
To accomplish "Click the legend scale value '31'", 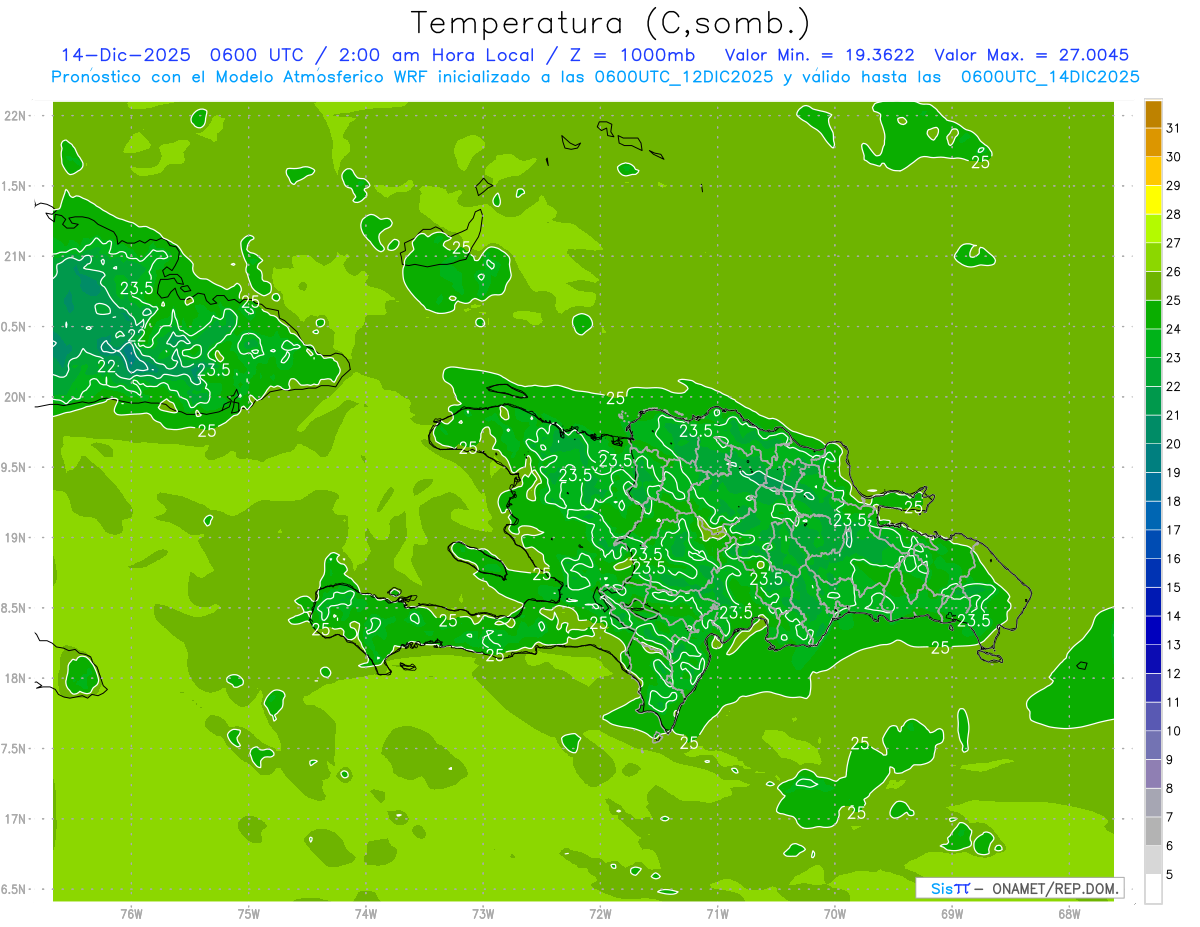I will [x=1174, y=128].
